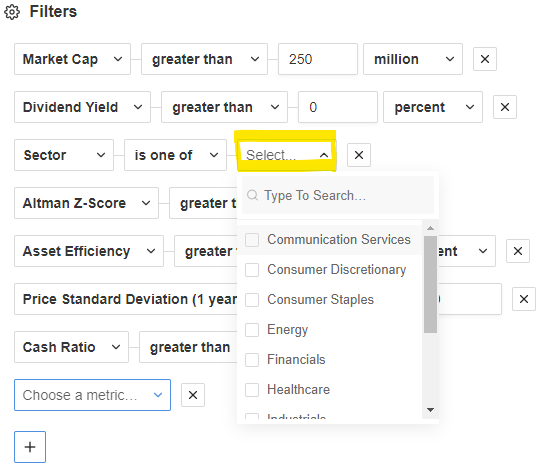Remove the Asset Efficiency filter row

[x=518, y=251]
